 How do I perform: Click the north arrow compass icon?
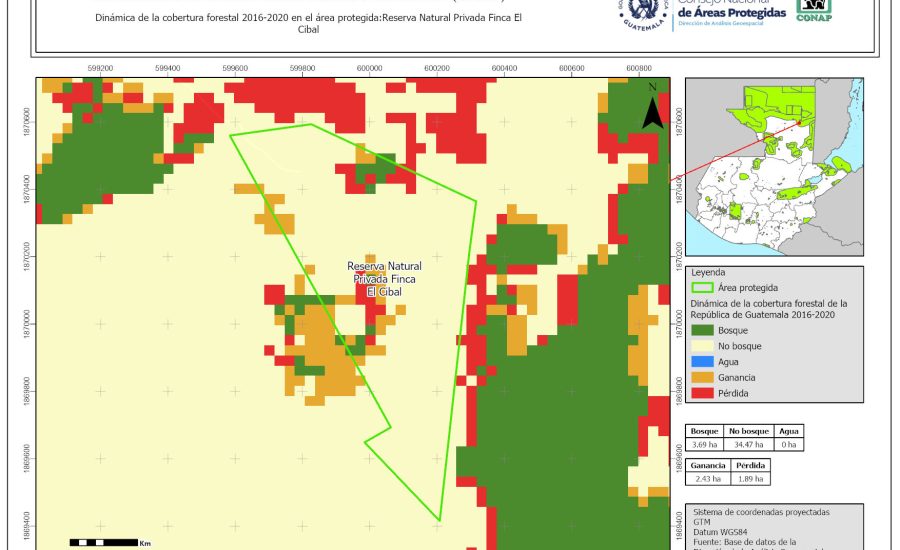tap(652, 108)
